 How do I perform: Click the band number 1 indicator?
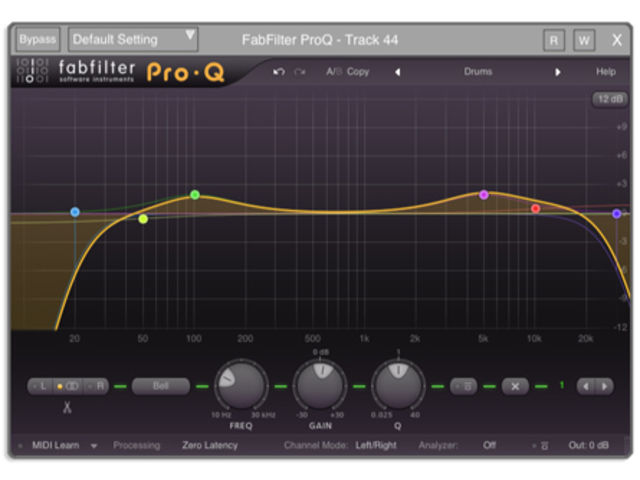562,385
